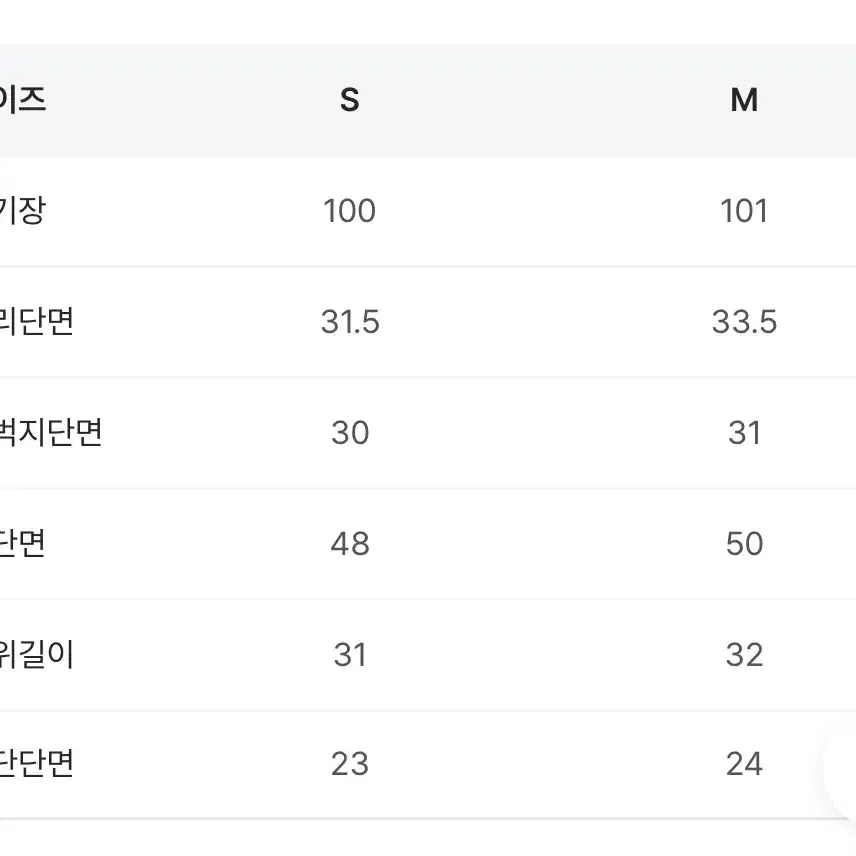Select the thigh value 31 under M

(x=744, y=433)
